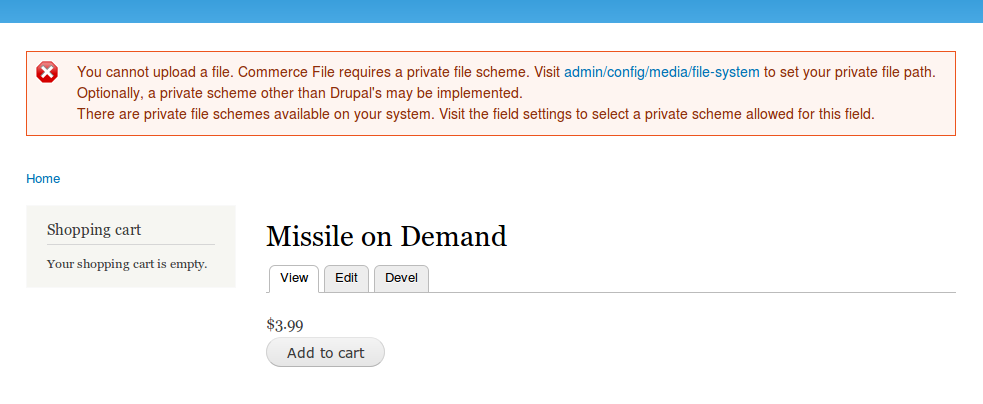Click the divider line under Shopping cart heading
983x404 pixels.
(131, 244)
